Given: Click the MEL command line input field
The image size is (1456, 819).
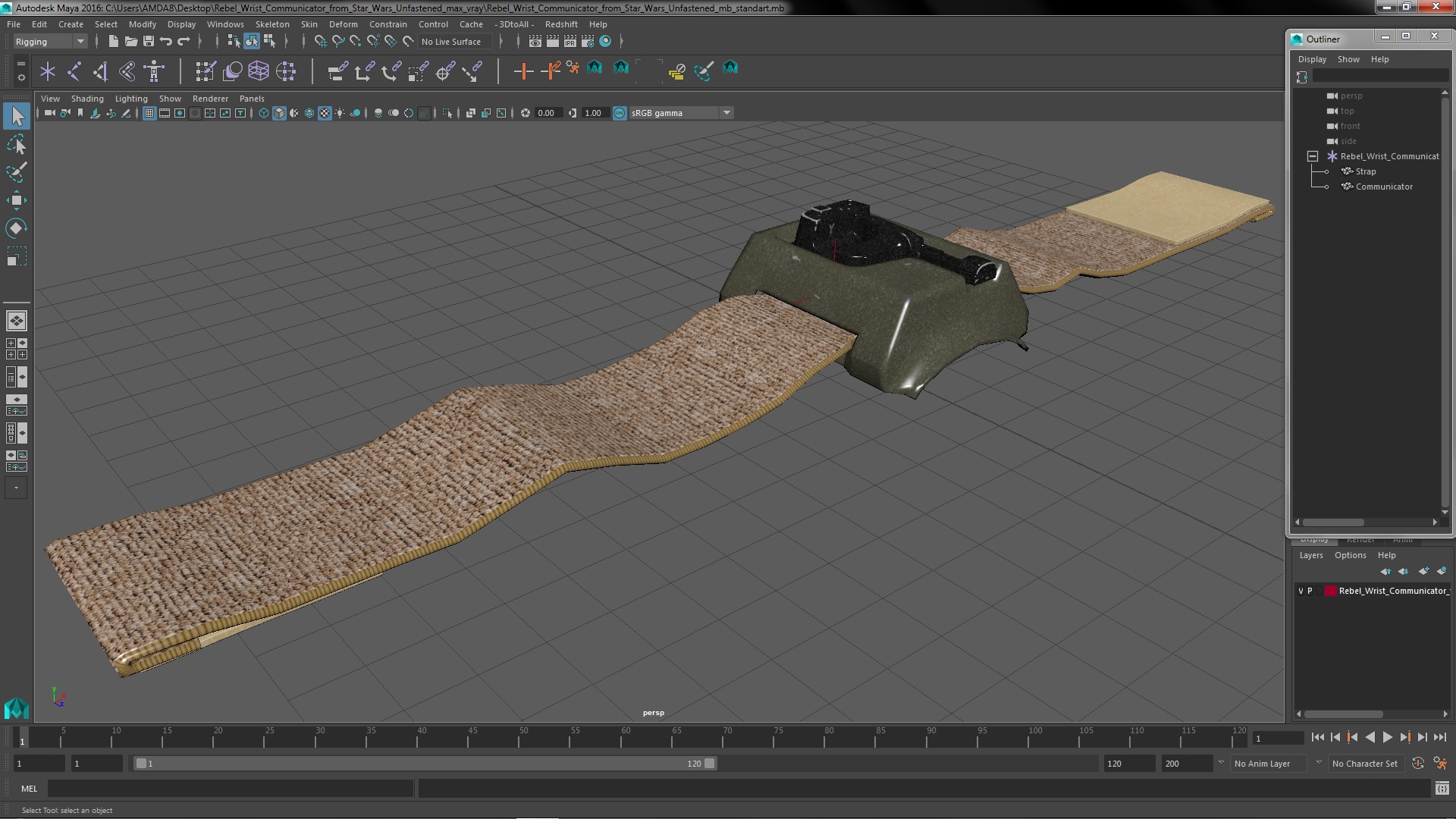Looking at the screenshot, I should coord(231,789).
